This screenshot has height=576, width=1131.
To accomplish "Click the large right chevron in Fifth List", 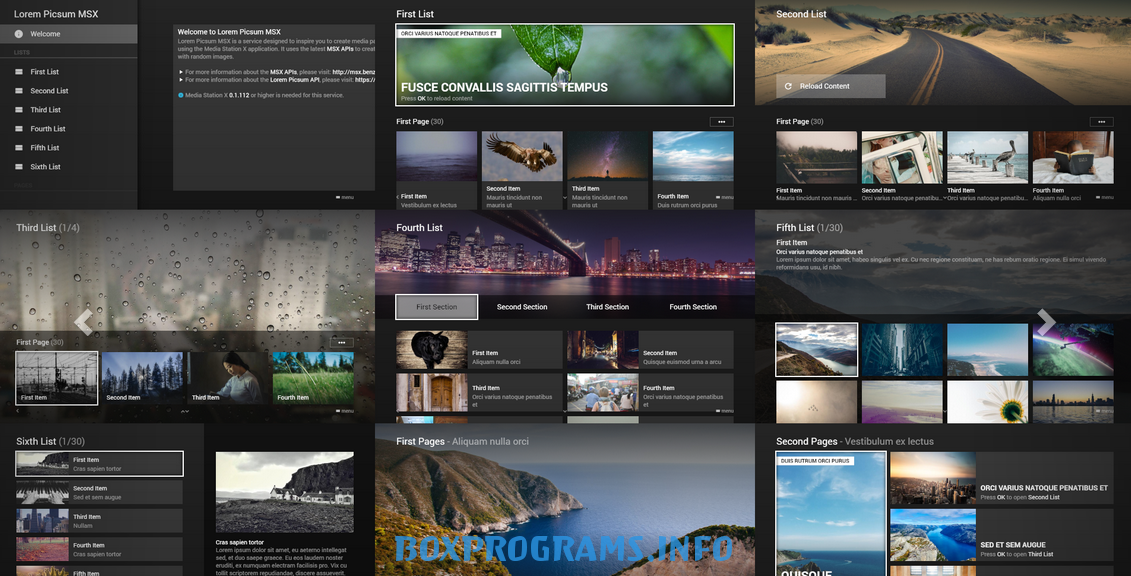I will (1046, 322).
